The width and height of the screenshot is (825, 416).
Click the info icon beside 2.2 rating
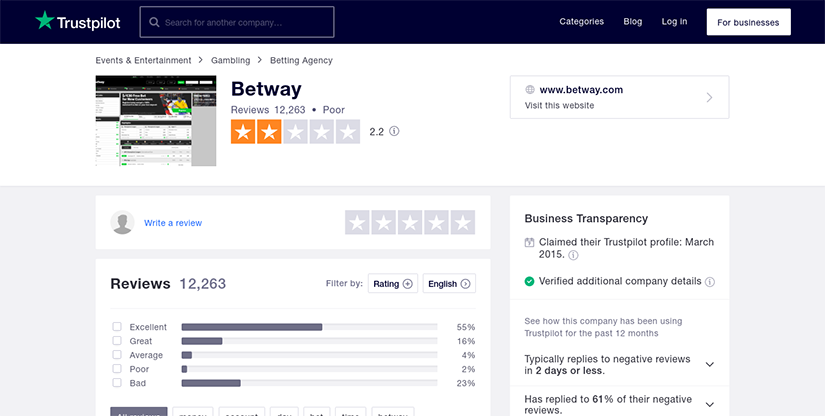(x=394, y=131)
